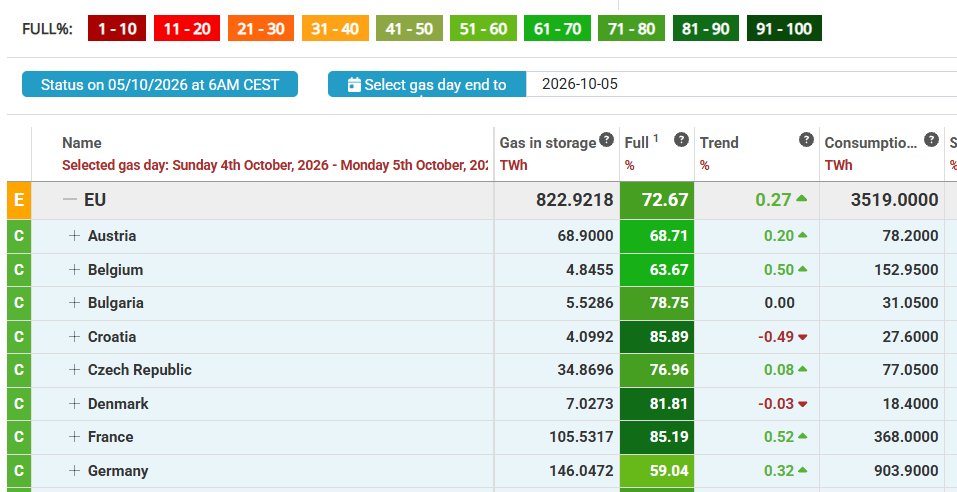Screen dimensions: 957x492
Task: Sort by the Trend column header
Action: (x=719, y=143)
